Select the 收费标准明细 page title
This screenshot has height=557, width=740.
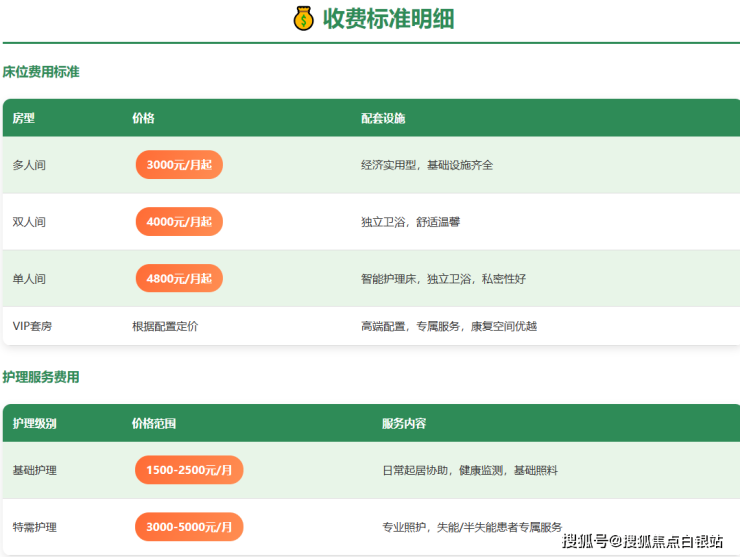pyautogui.click(x=389, y=19)
